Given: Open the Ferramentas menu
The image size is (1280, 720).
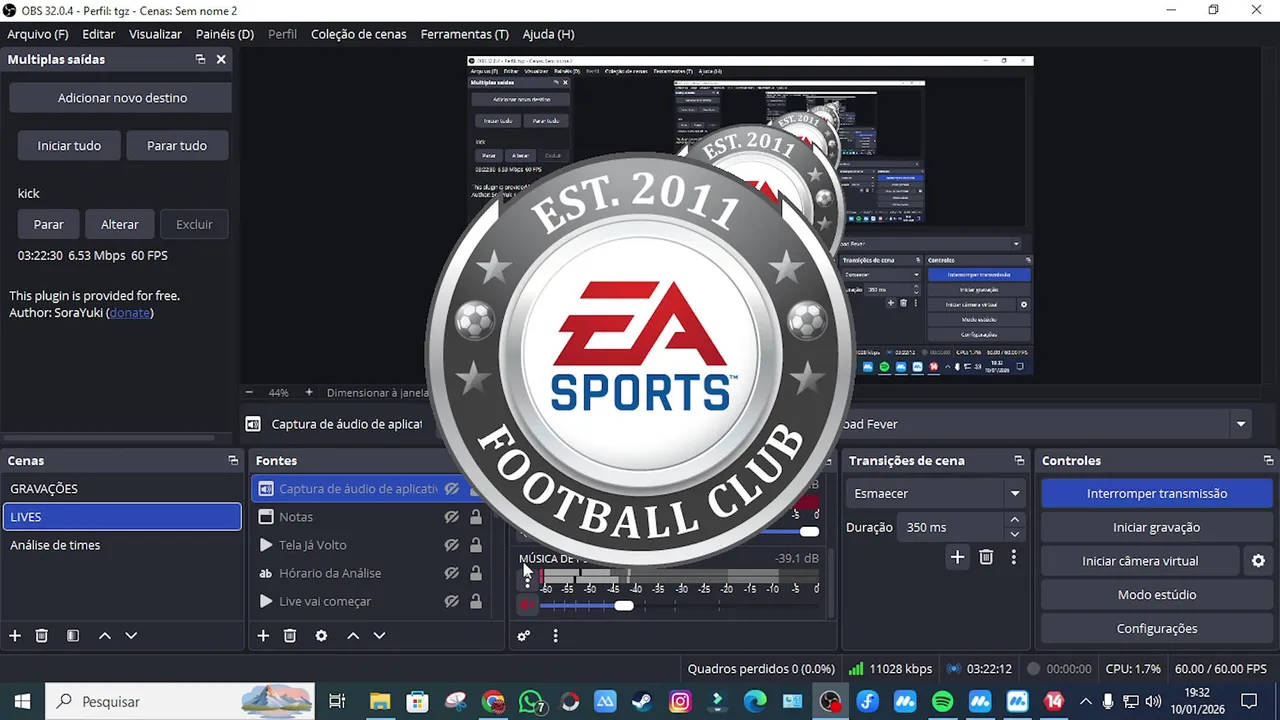Looking at the screenshot, I should pos(464,34).
